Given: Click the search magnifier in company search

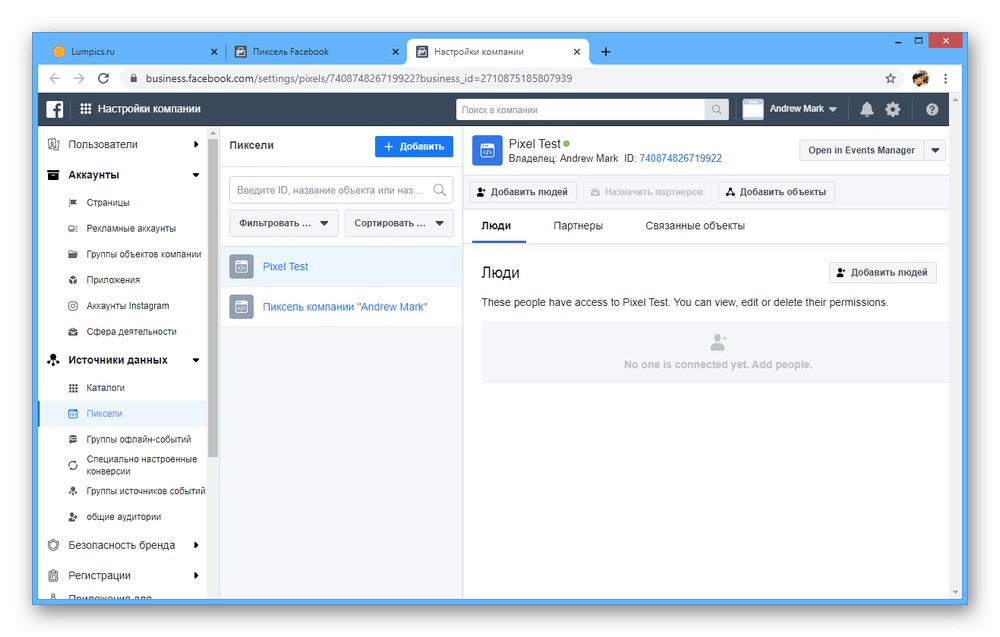Looking at the screenshot, I should [x=716, y=110].
